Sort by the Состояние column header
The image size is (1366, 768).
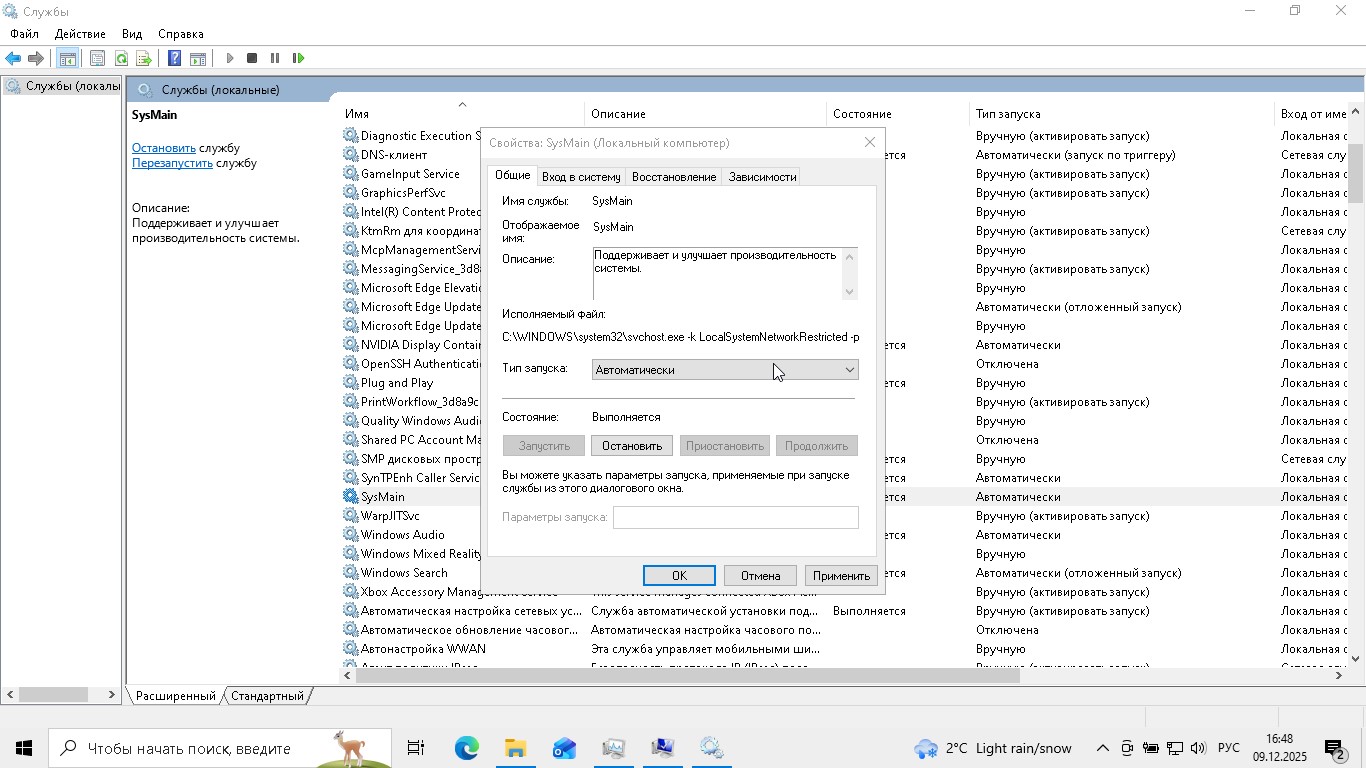(900, 114)
